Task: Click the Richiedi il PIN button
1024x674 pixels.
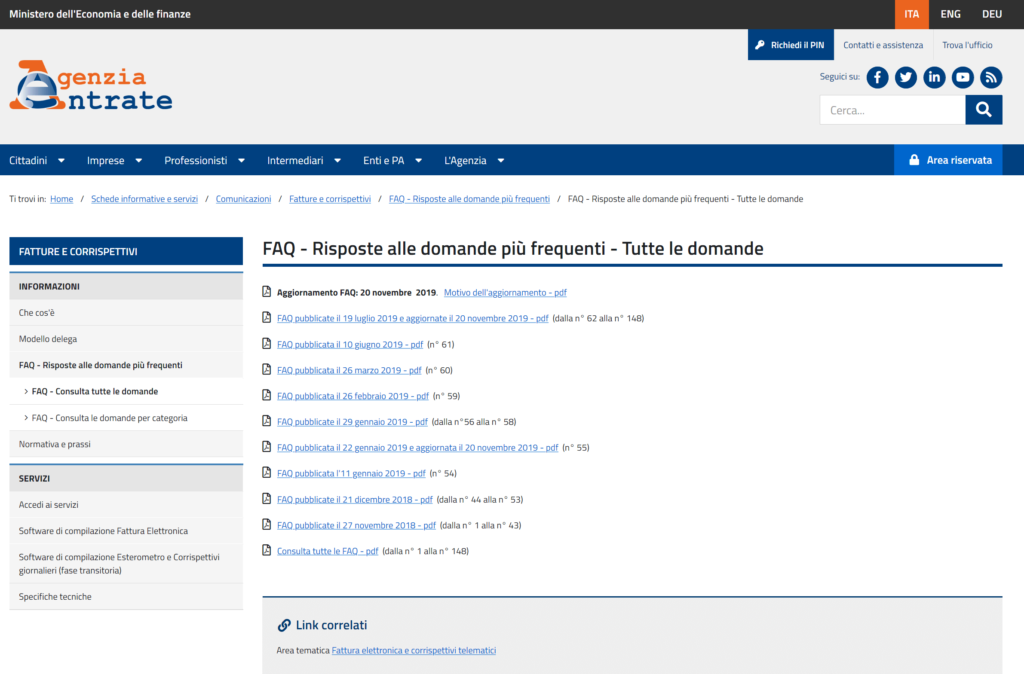Action: 791,45
